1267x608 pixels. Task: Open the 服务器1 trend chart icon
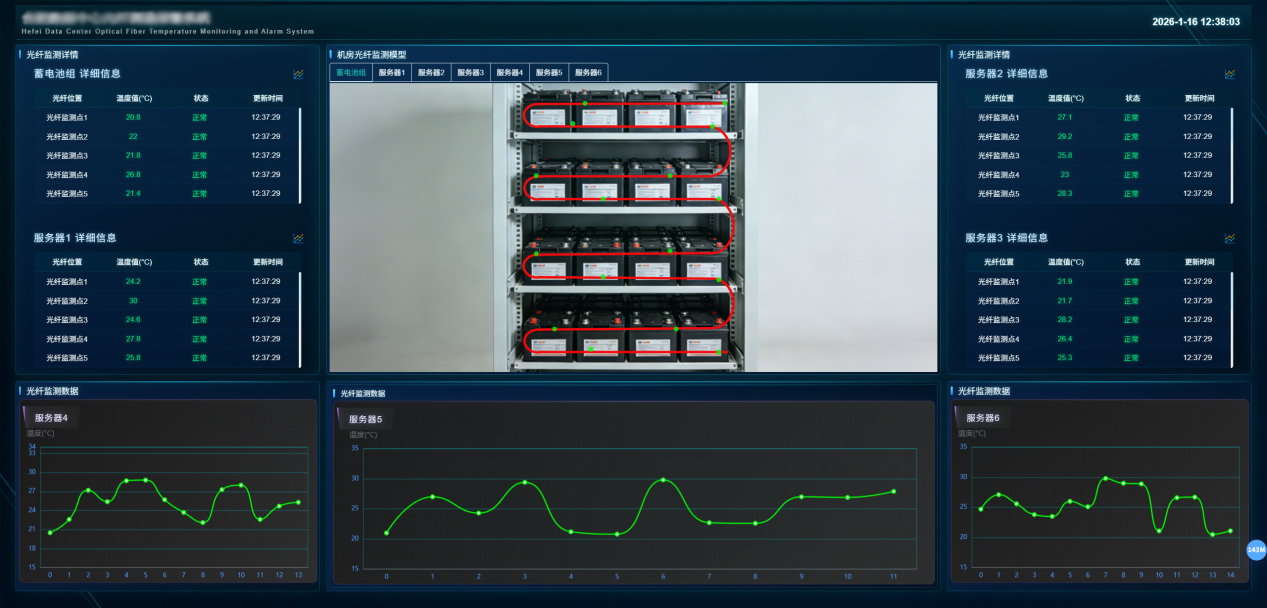point(298,238)
